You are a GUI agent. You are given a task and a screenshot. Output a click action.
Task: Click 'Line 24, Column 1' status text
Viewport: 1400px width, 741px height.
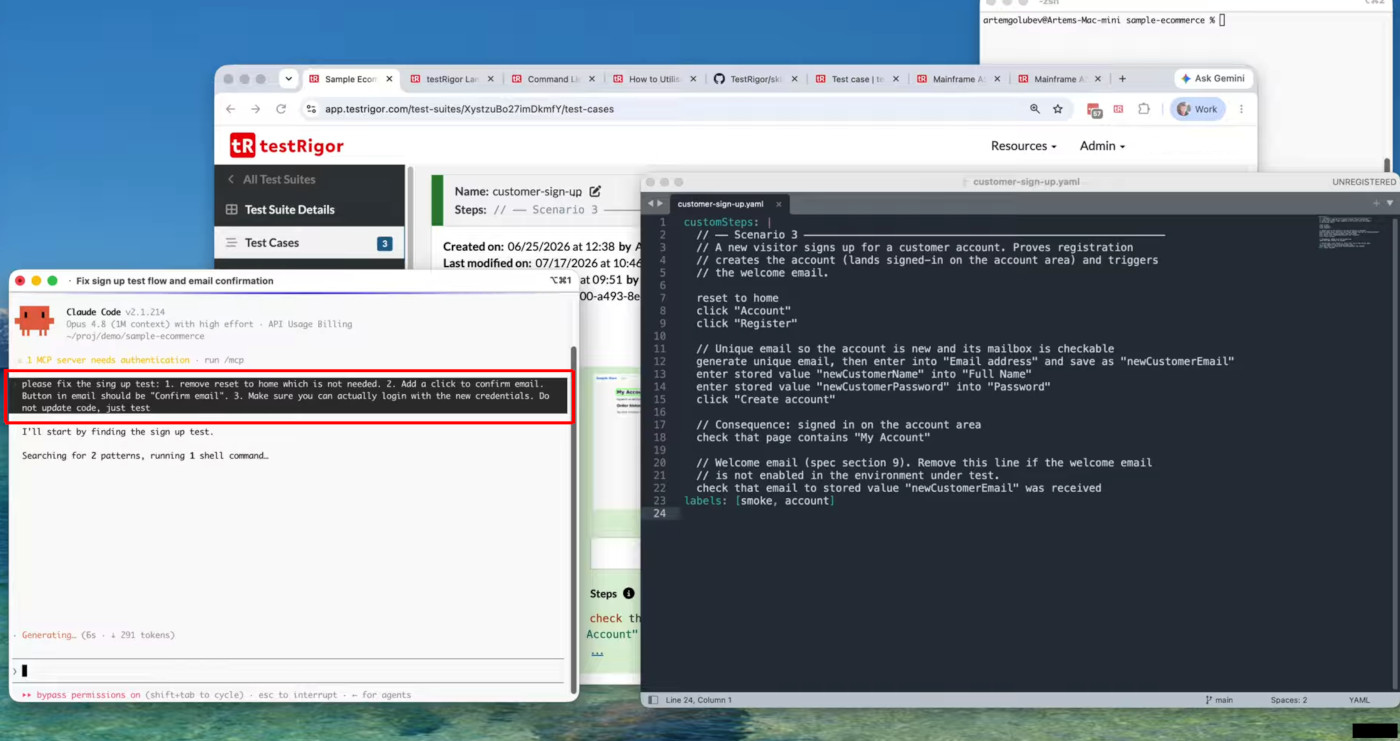pos(698,700)
